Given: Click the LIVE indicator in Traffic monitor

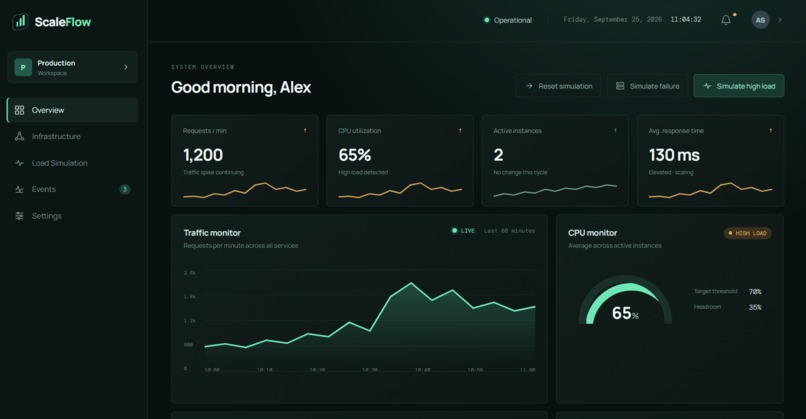Looking at the screenshot, I should click(463, 231).
